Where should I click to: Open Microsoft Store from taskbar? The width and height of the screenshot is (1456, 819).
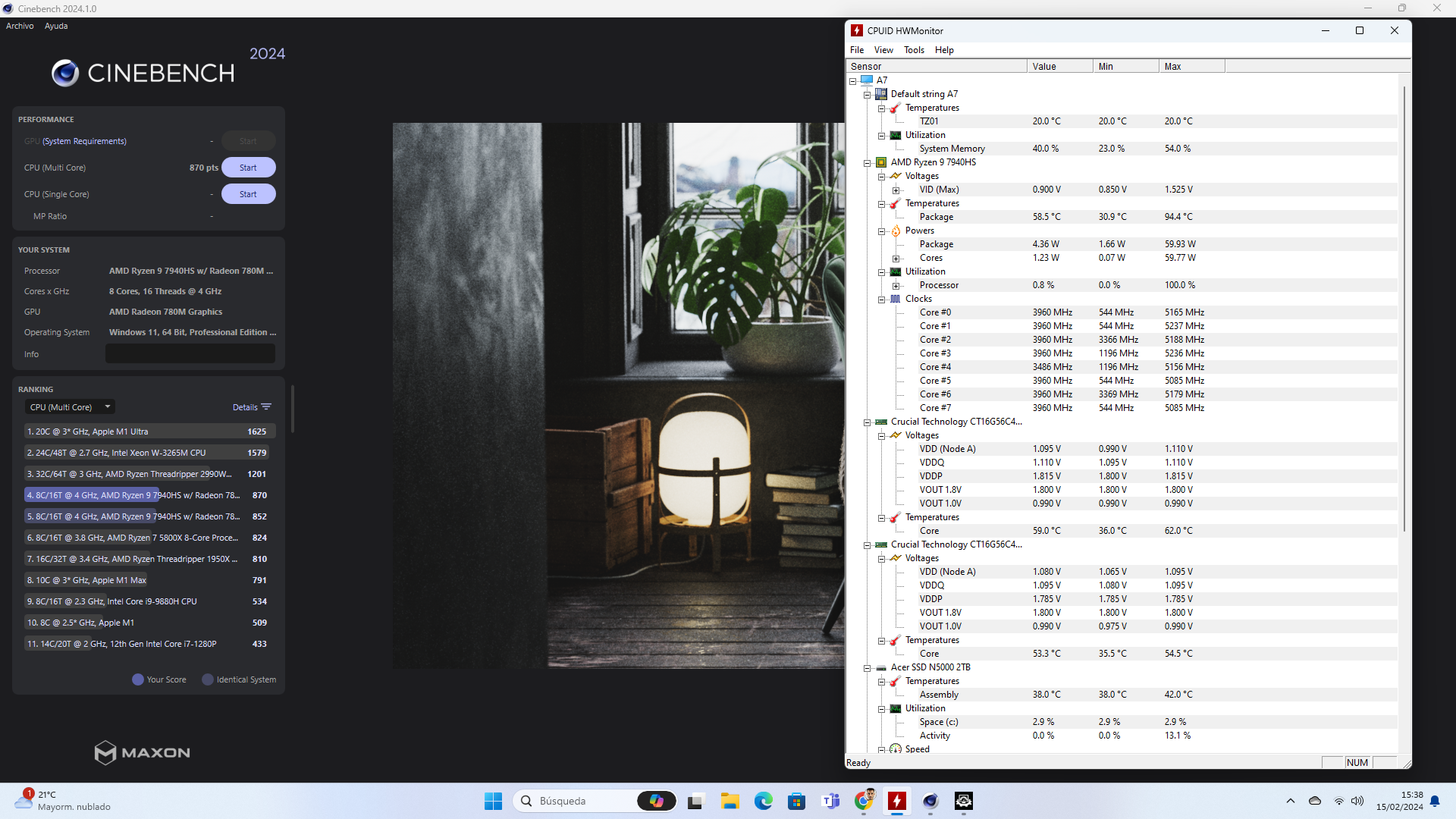pyautogui.click(x=796, y=801)
